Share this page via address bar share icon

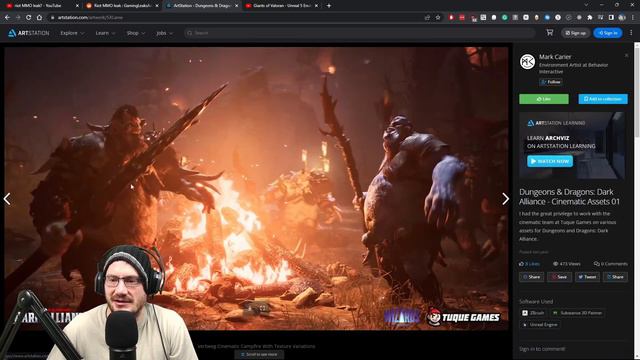click(427, 18)
